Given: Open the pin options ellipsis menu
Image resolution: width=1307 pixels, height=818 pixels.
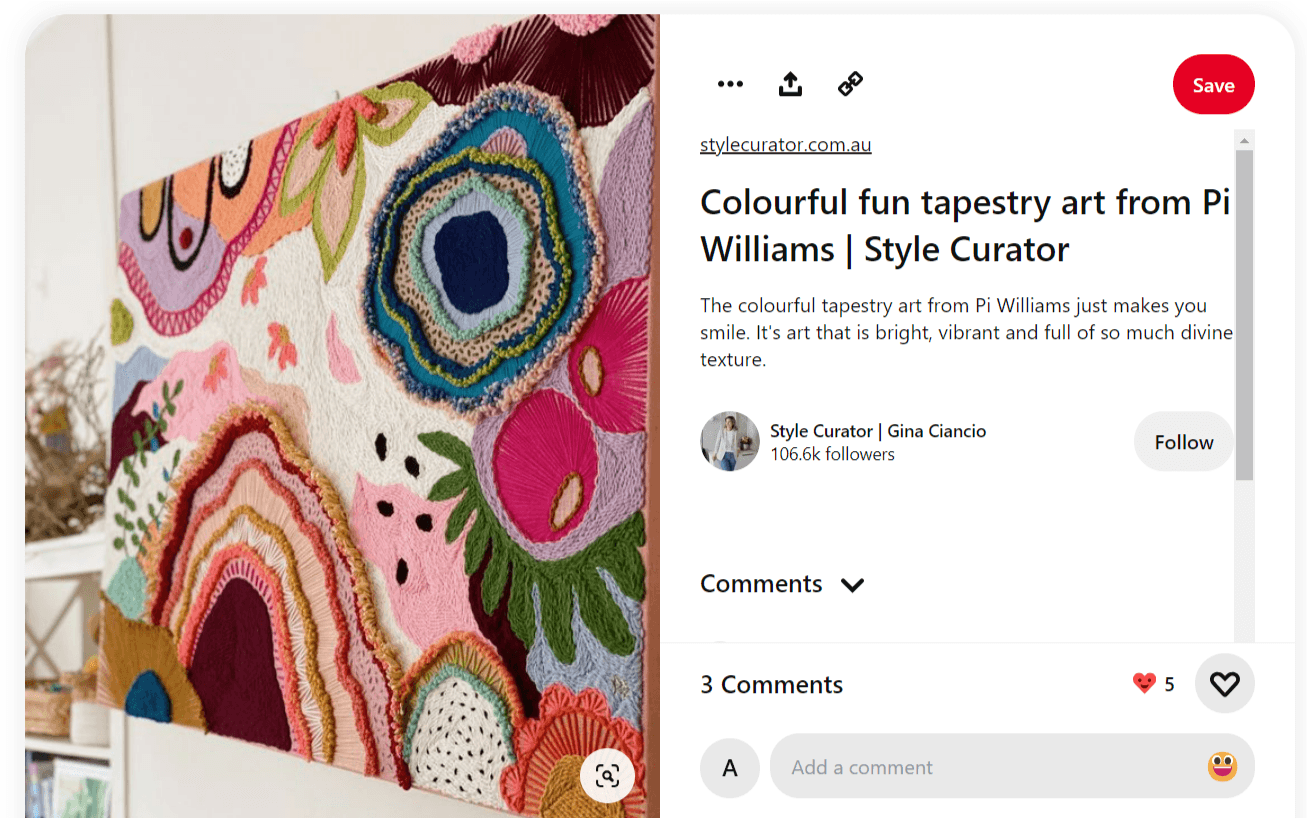Looking at the screenshot, I should tap(731, 84).
